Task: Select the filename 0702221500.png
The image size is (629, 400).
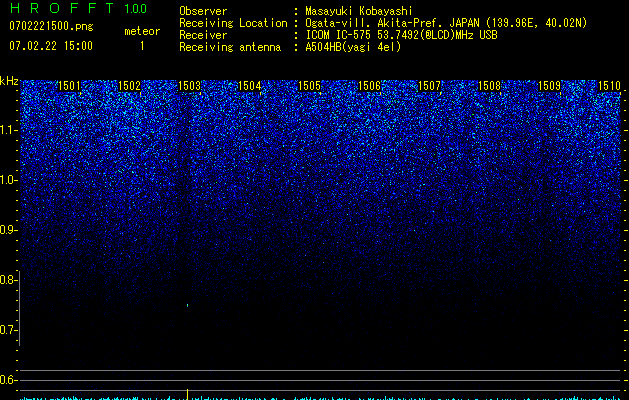Action: [51, 26]
